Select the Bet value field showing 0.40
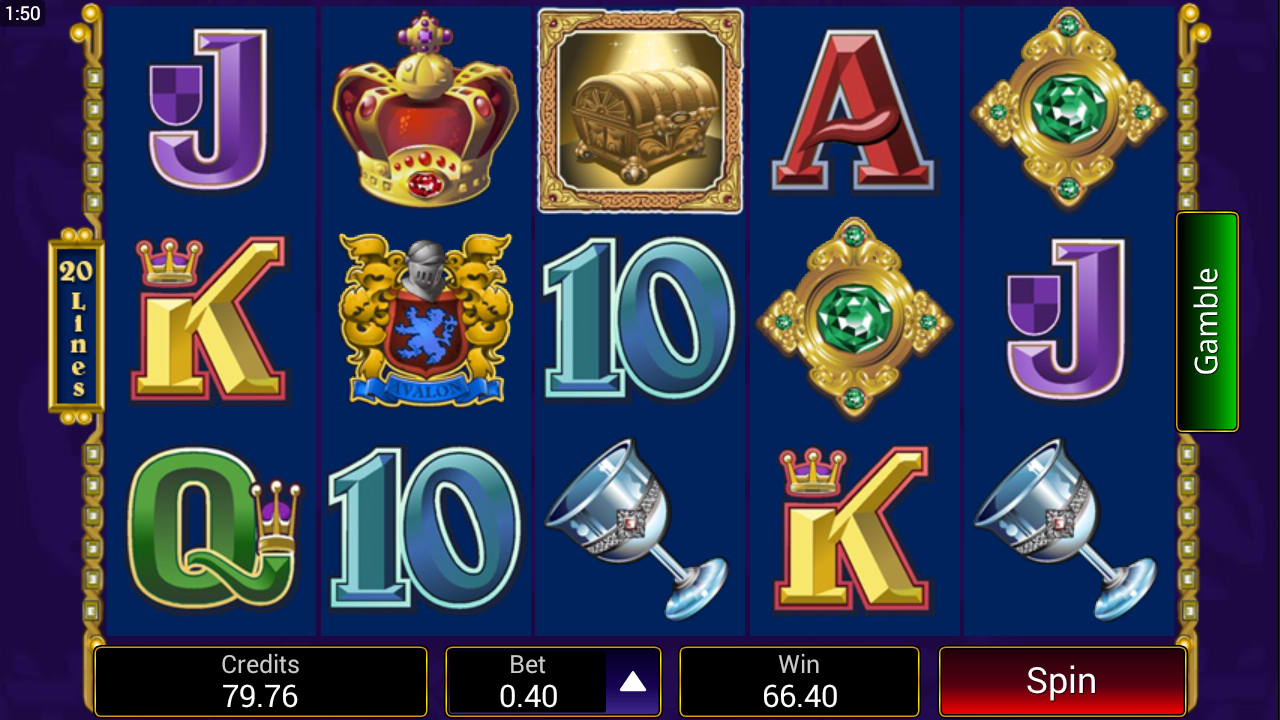This screenshot has width=1280, height=720. [528, 682]
